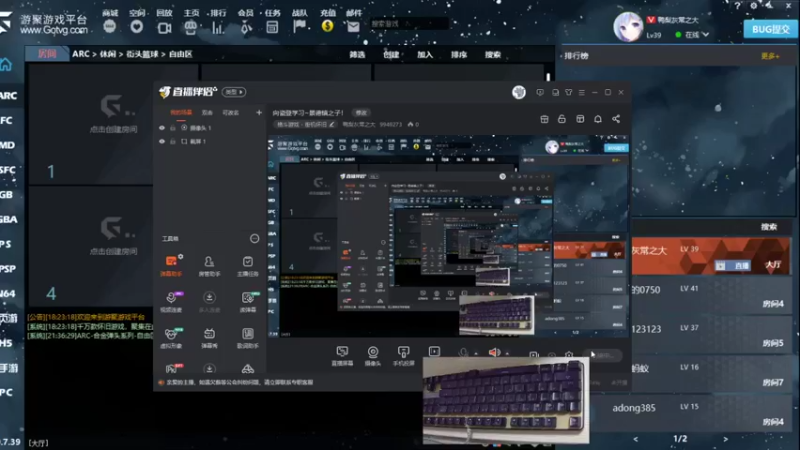
Task: Click the gift box icon in 直播伴侣 header
Action: point(544,119)
